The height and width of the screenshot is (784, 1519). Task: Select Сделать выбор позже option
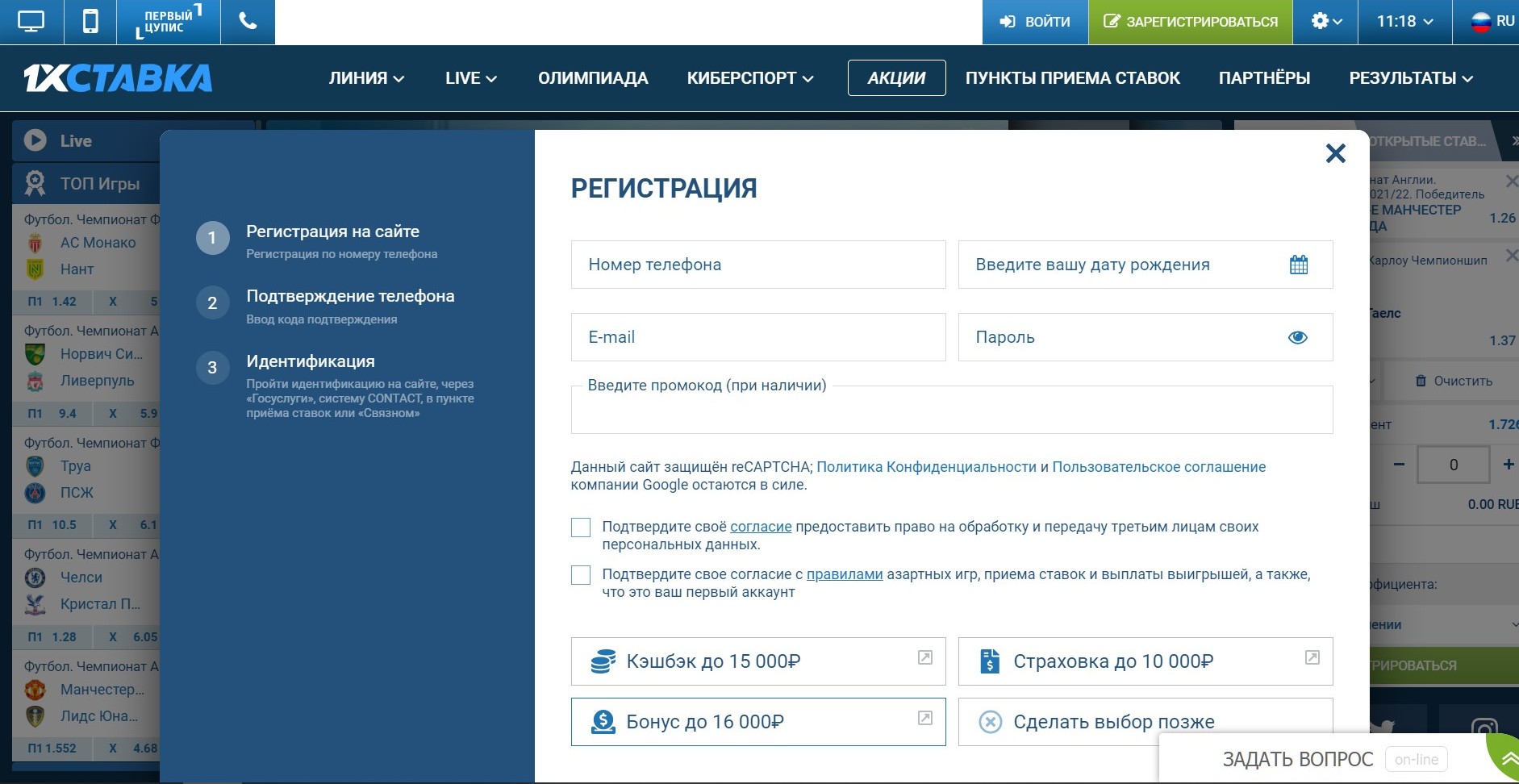[x=1146, y=722]
